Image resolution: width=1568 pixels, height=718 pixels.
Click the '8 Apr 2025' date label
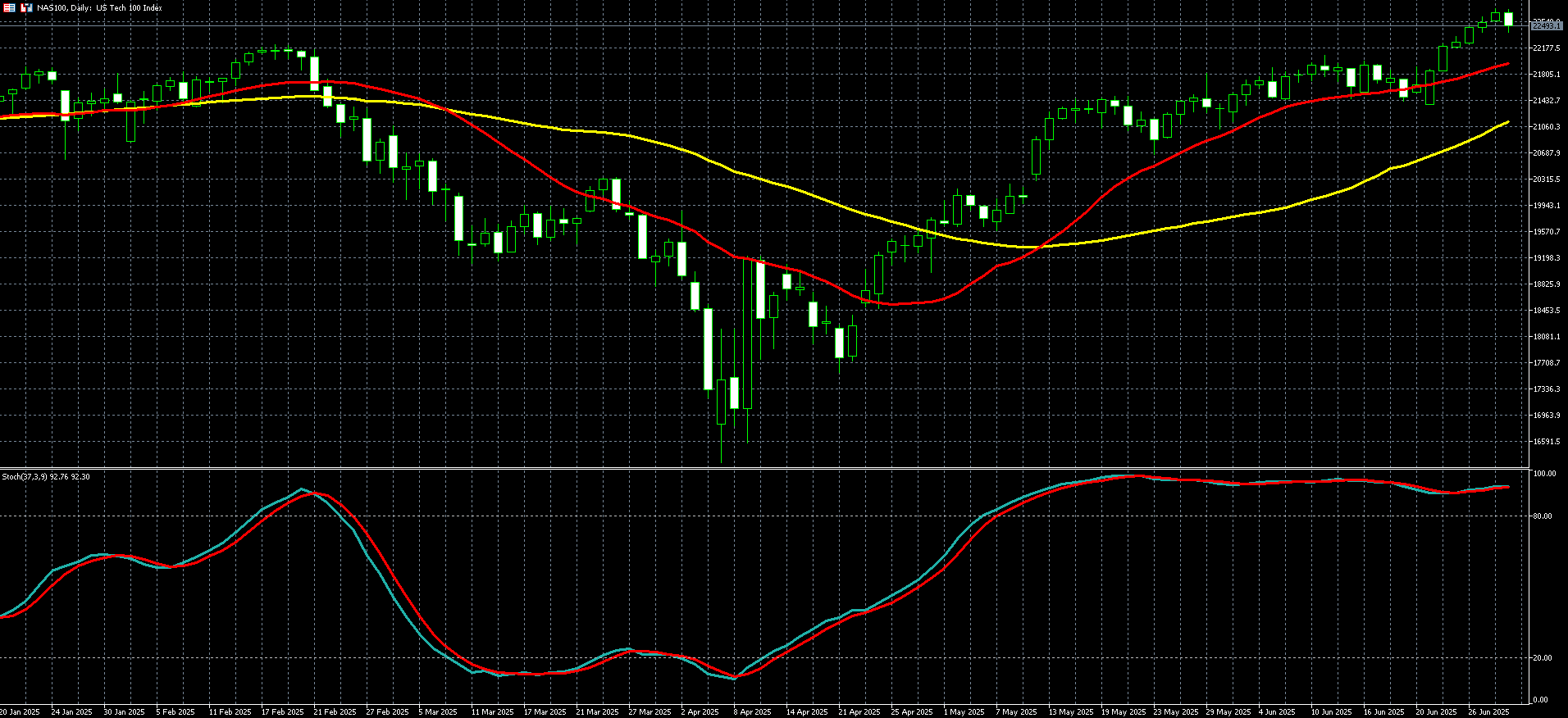(x=752, y=712)
